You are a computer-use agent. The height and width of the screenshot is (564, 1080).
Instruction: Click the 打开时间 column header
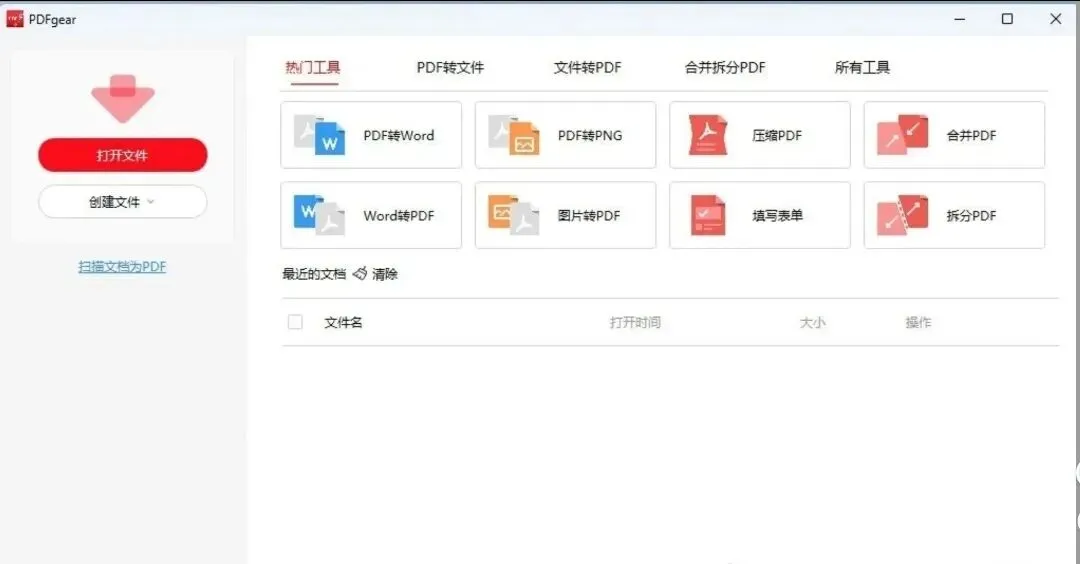tap(635, 322)
